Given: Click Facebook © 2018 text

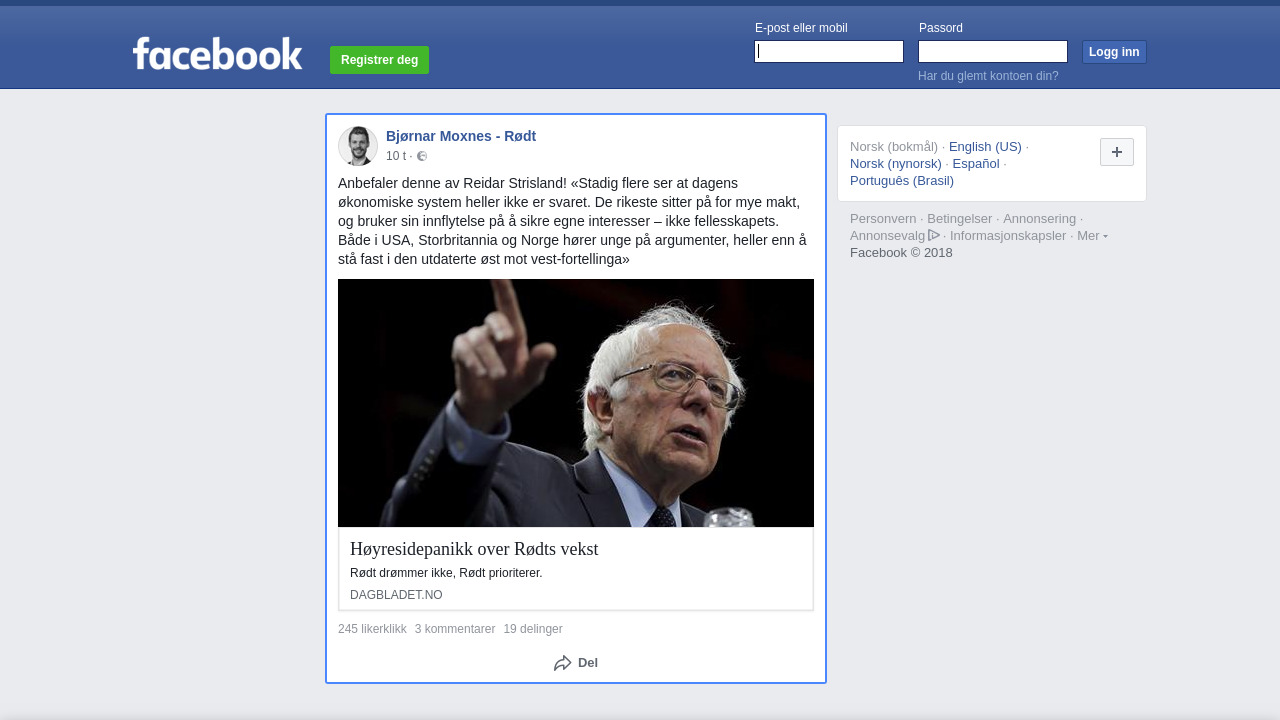Looking at the screenshot, I should tap(901, 253).
